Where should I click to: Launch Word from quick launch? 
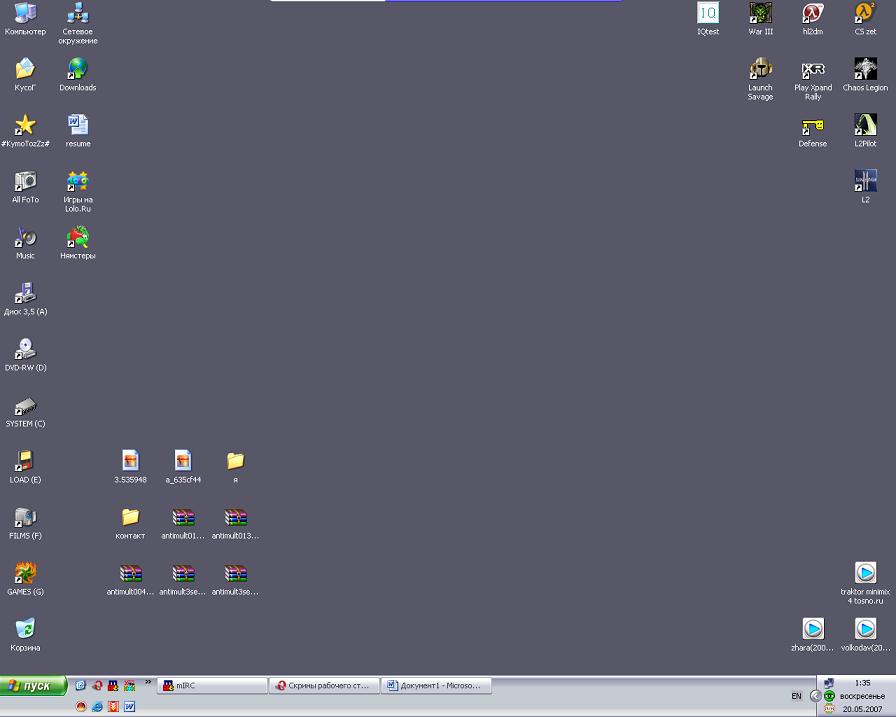click(130, 707)
